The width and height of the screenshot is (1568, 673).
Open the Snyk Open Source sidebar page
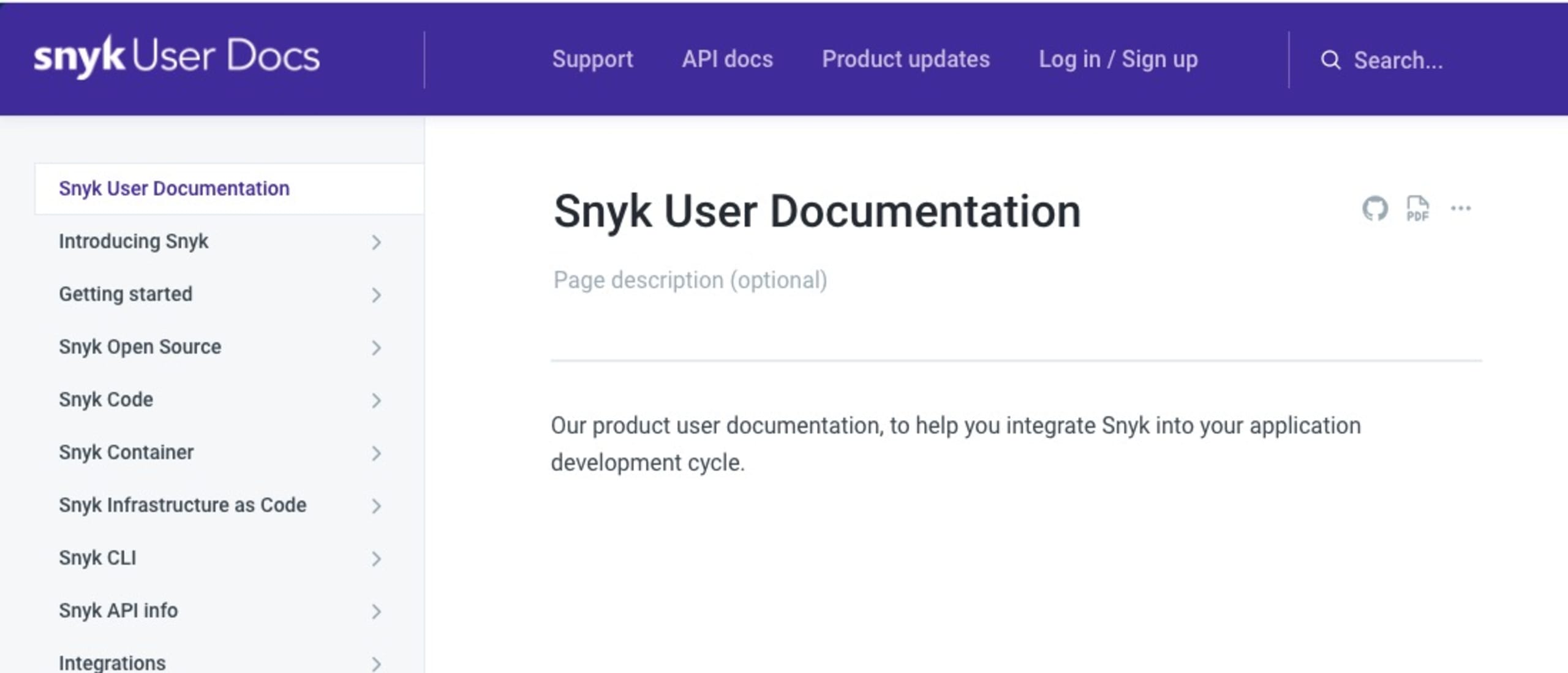tap(140, 347)
